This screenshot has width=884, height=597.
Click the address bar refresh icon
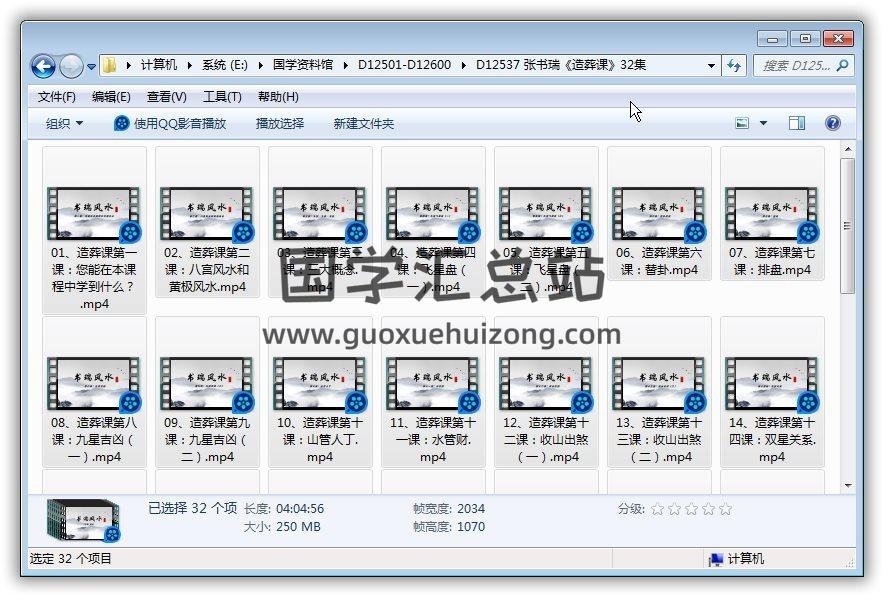click(735, 65)
